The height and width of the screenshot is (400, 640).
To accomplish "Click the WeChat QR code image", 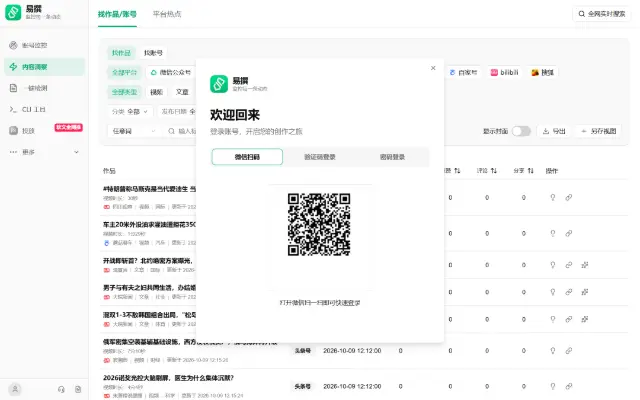I will pos(319,224).
